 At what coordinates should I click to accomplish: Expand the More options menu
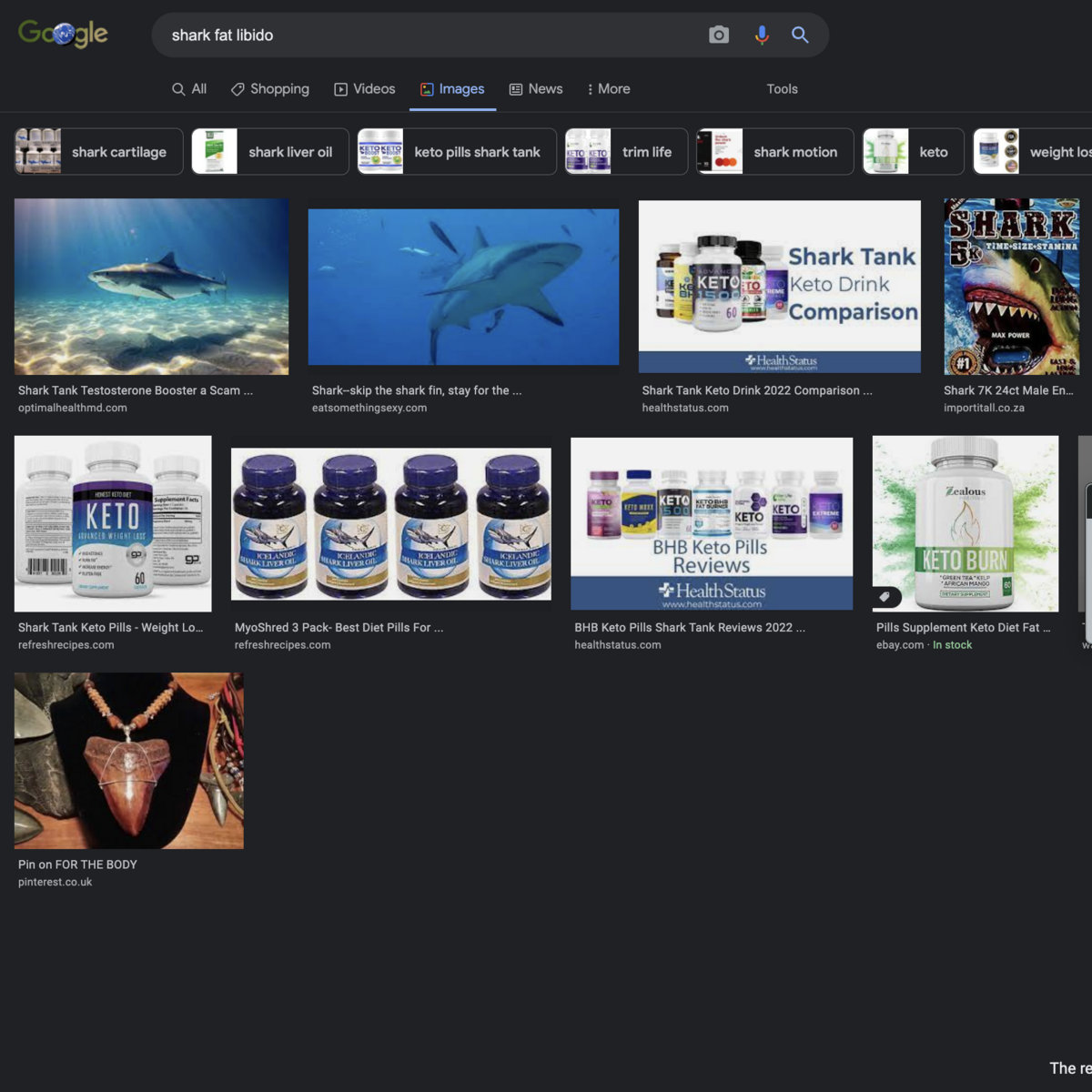[x=608, y=89]
